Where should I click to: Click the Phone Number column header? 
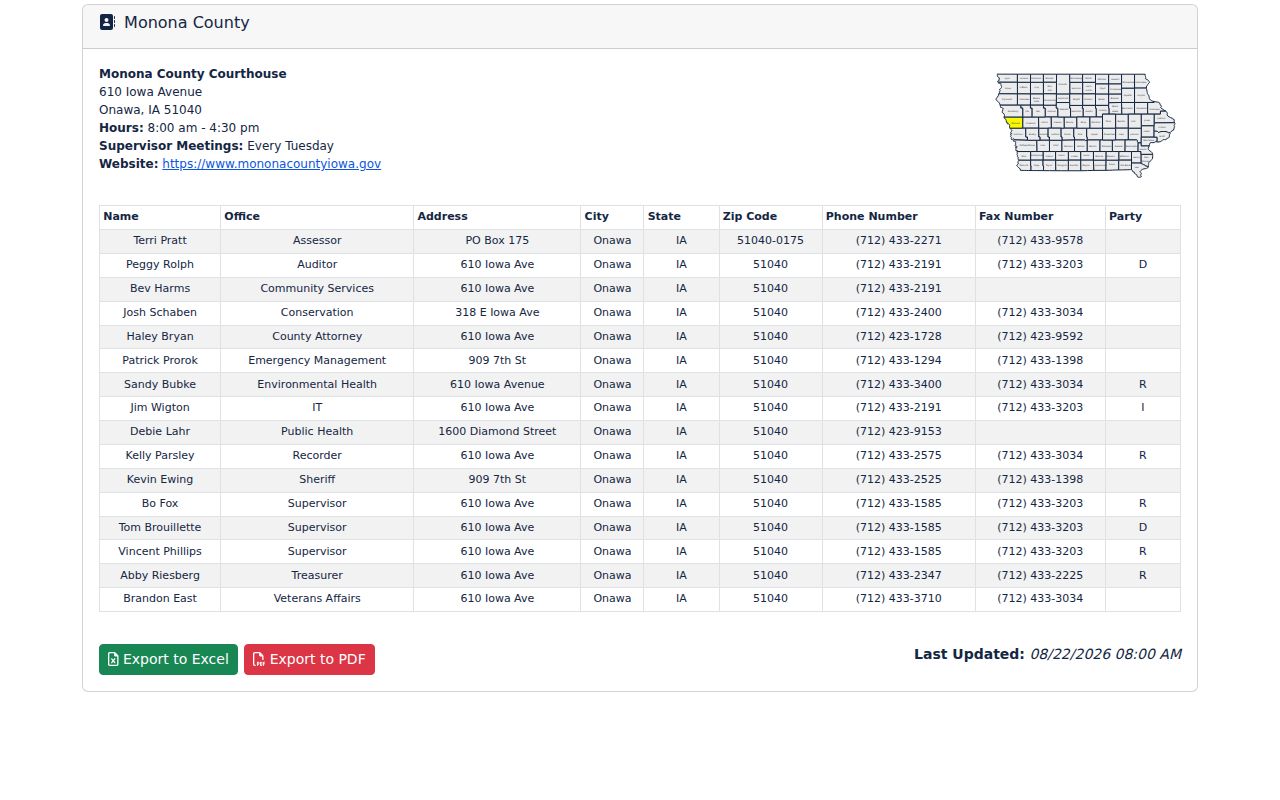(899, 217)
